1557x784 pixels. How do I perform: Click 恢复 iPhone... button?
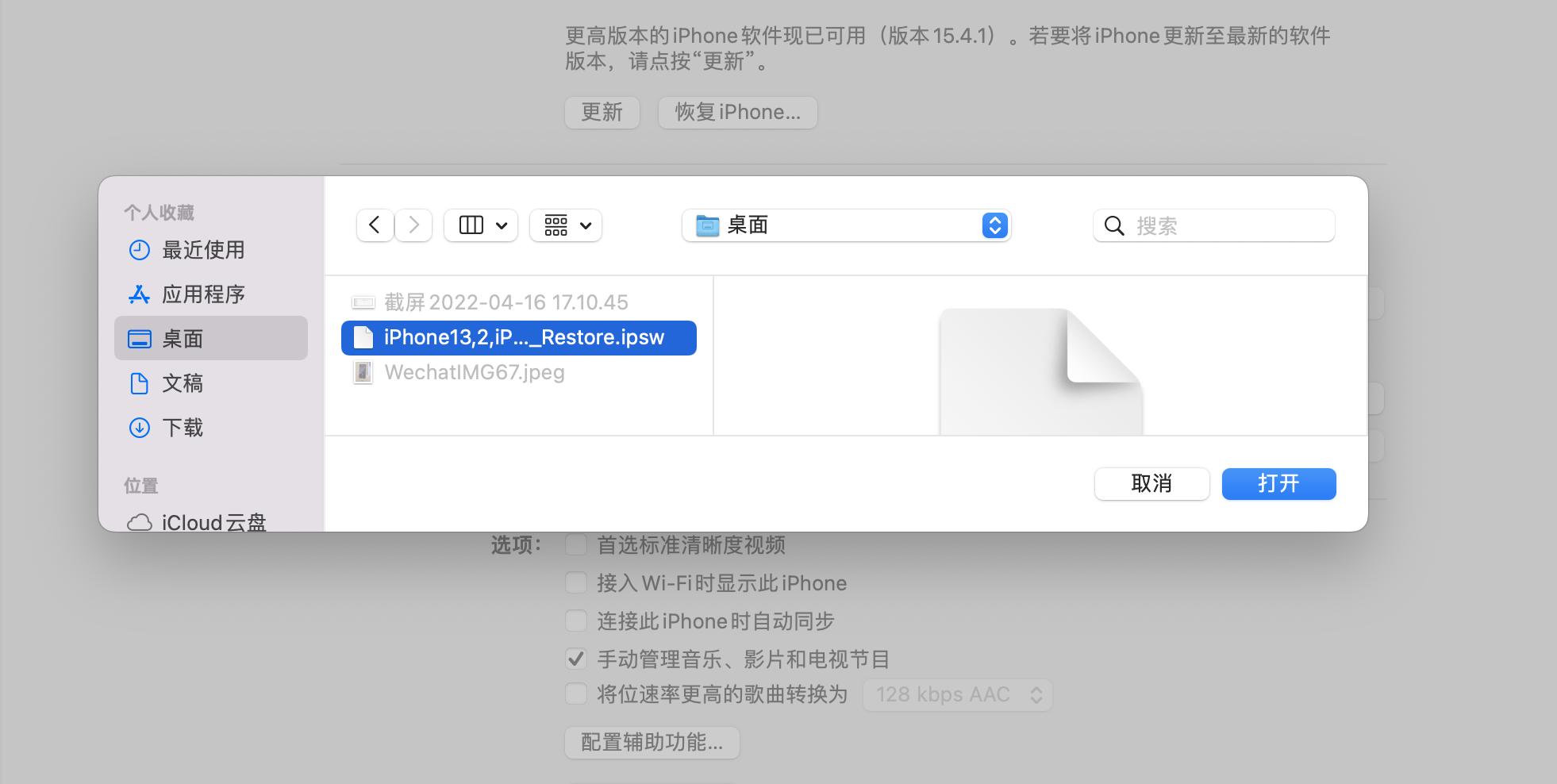click(736, 112)
